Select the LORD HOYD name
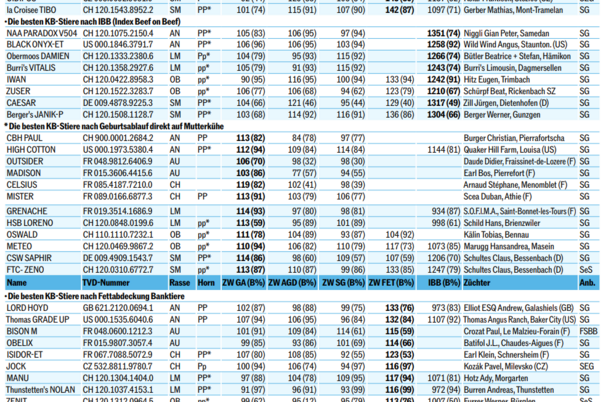Screen dimensions: 606x402 click(x=27, y=308)
